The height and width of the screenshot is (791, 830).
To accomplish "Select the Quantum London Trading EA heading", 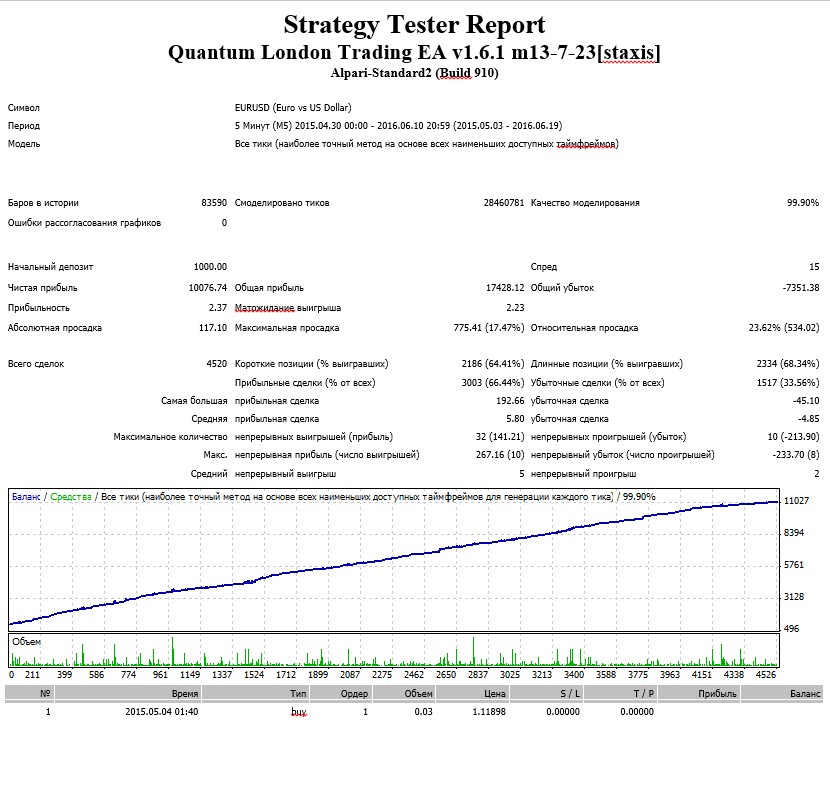I will (x=414, y=52).
